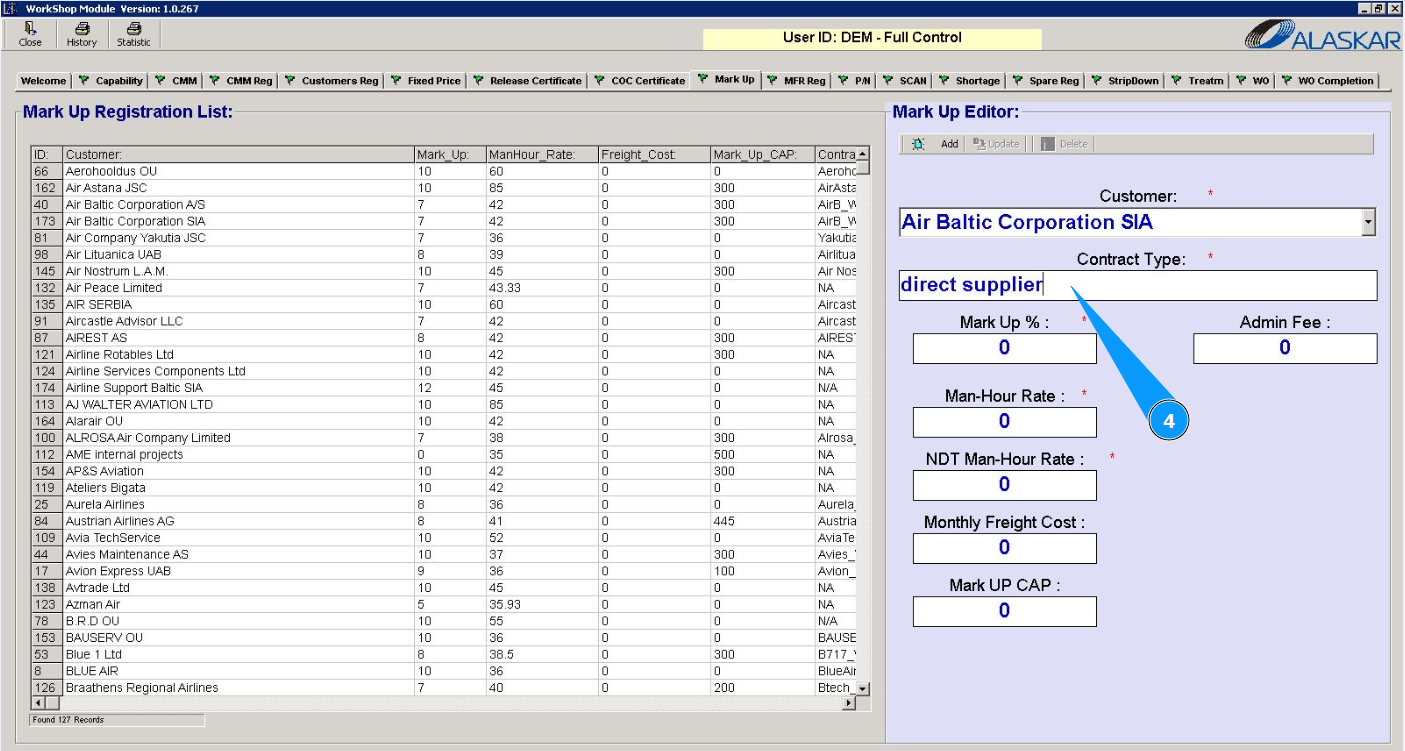1405x751 pixels.
Task: Click the Close toolbar icon
Action: pyautogui.click(x=30, y=30)
